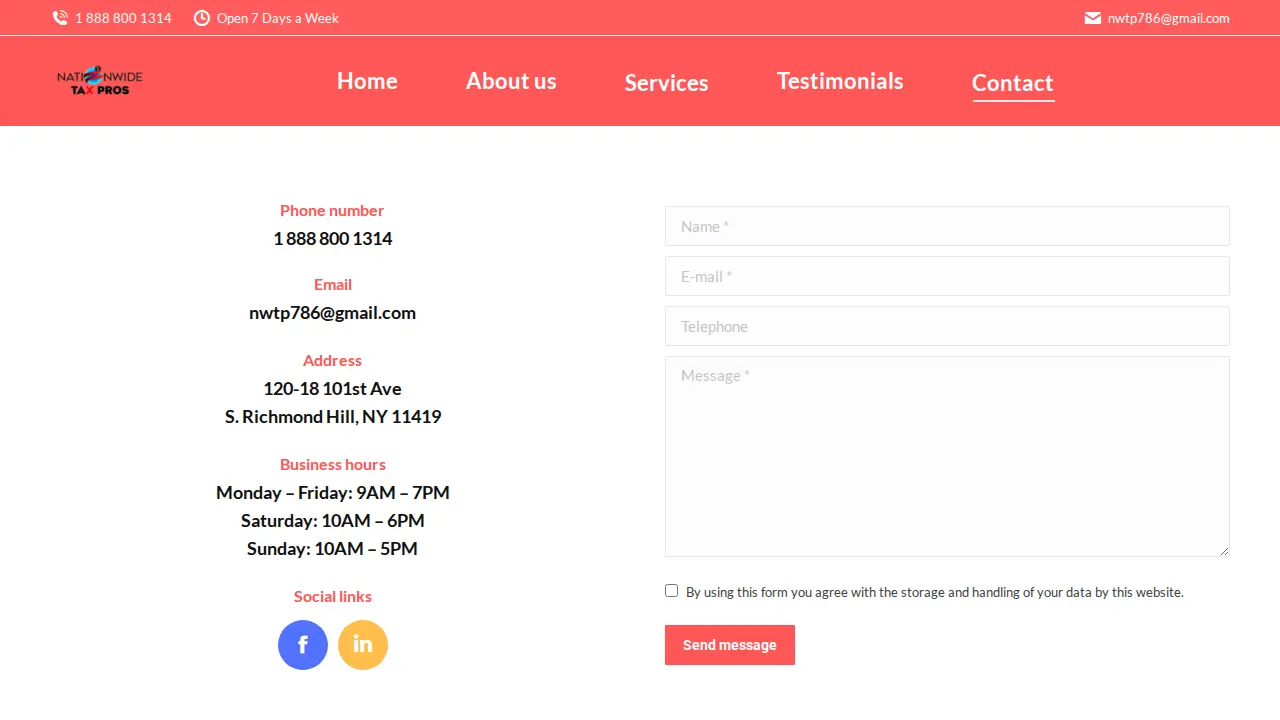Navigate to Testimonials
Image resolution: width=1280 pixels, height=720 pixels.
coord(840,81)
